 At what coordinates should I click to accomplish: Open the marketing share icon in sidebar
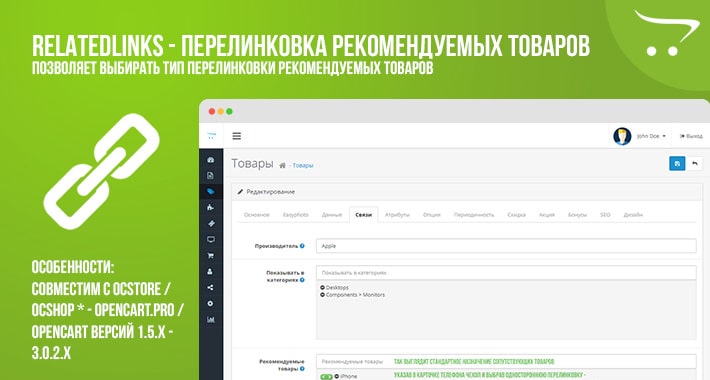[211, 288]
